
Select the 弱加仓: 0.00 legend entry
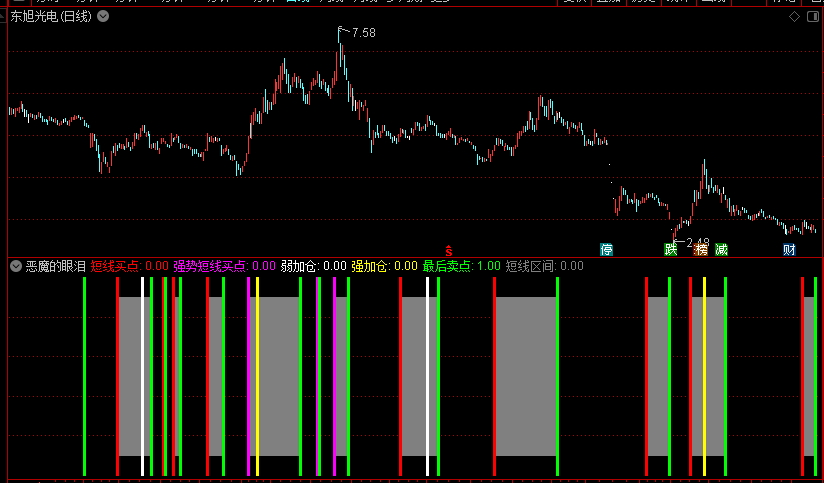313,266
